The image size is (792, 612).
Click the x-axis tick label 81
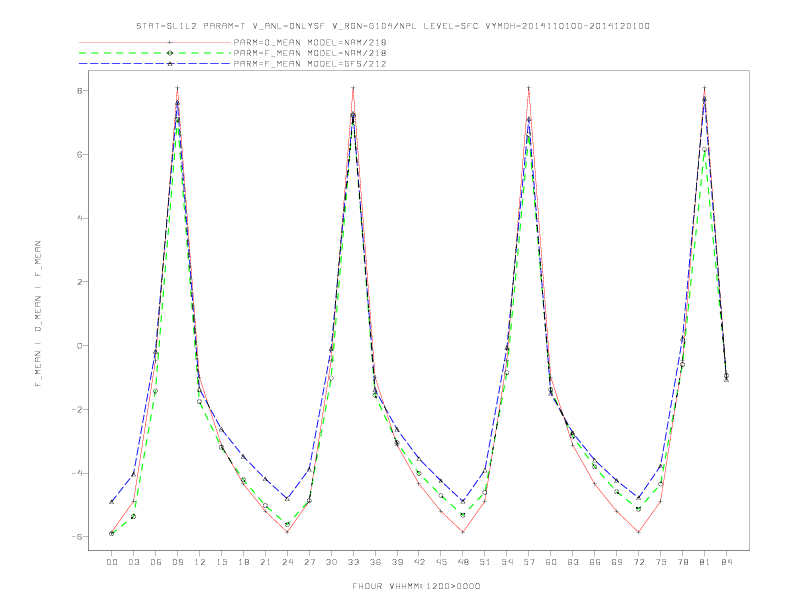(705, 562)
